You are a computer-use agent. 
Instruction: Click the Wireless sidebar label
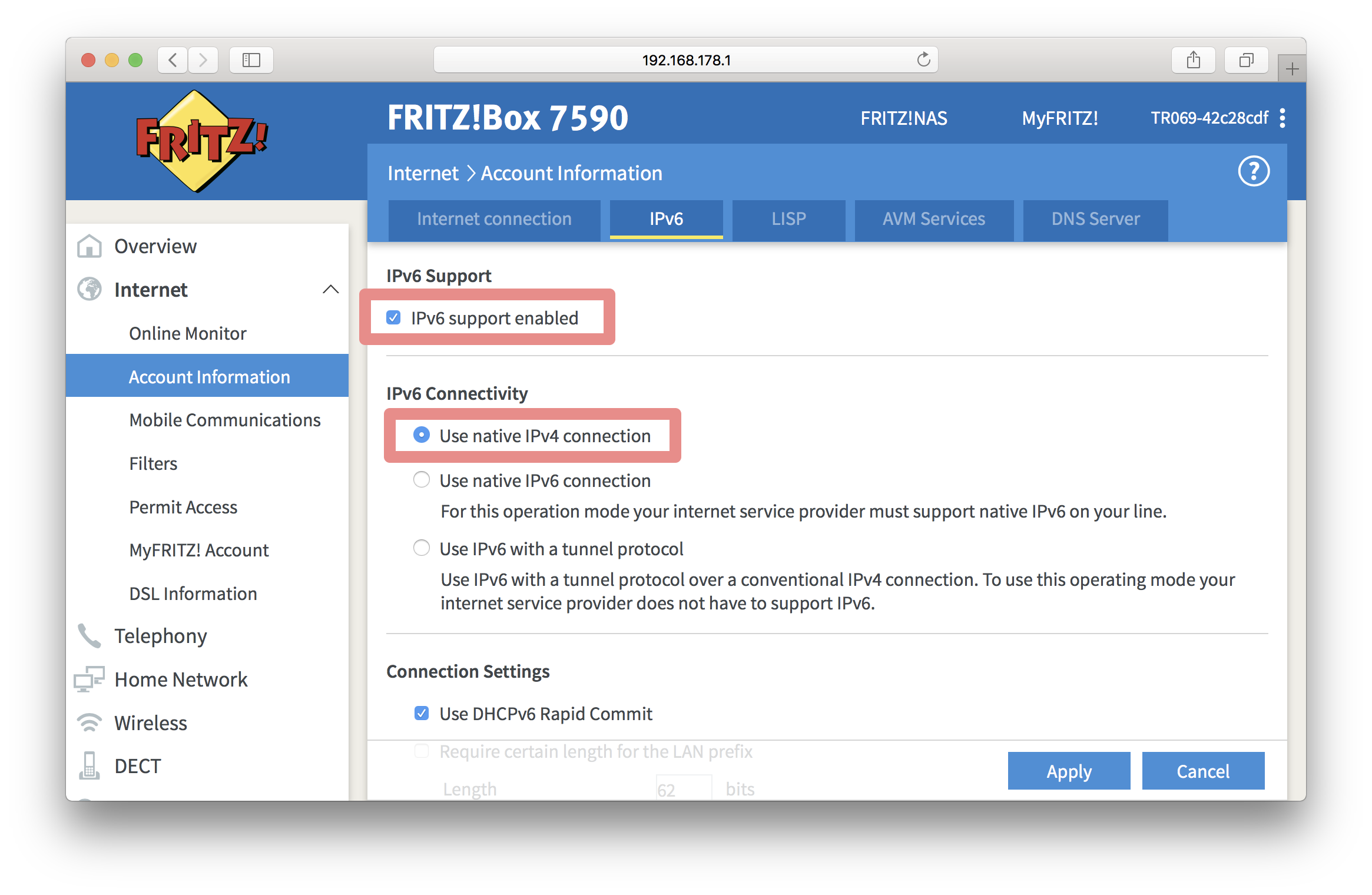[151, 722]
